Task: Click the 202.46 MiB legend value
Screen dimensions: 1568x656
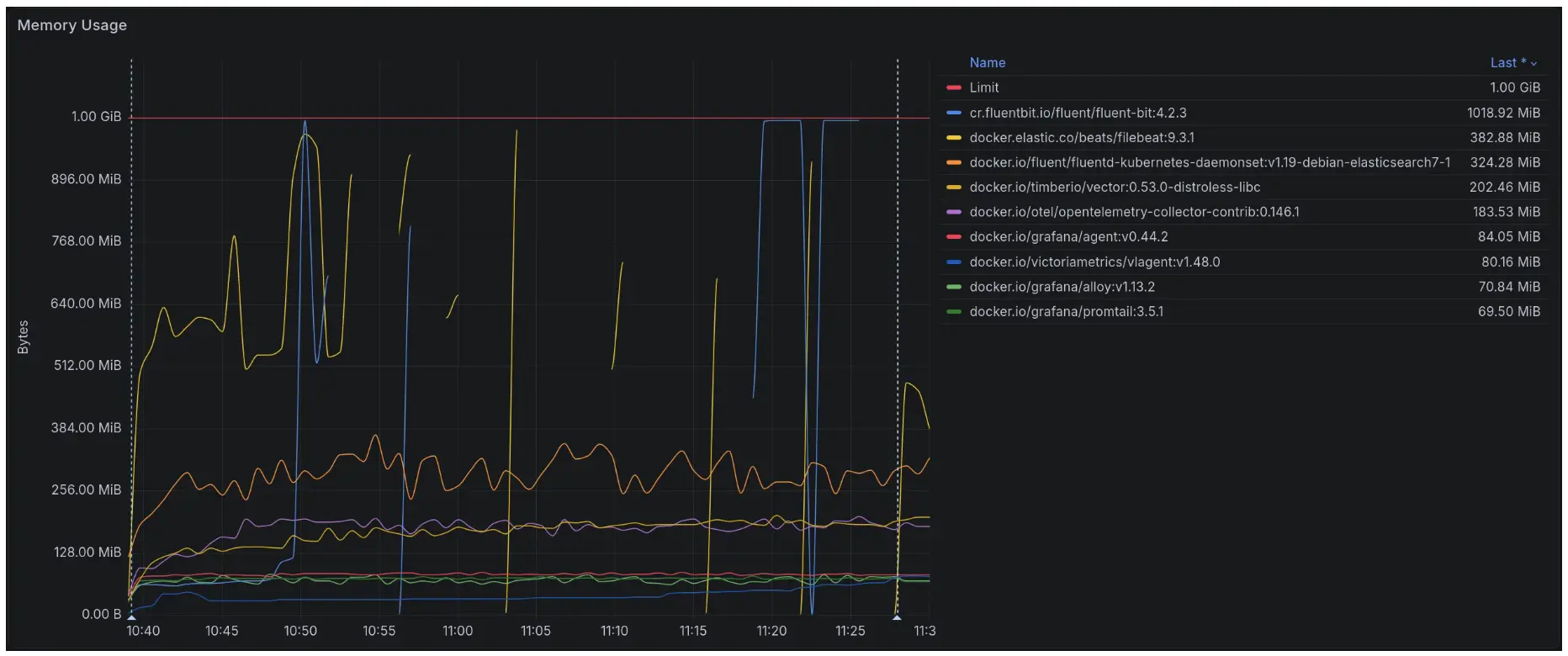Action: (1505, 187)
